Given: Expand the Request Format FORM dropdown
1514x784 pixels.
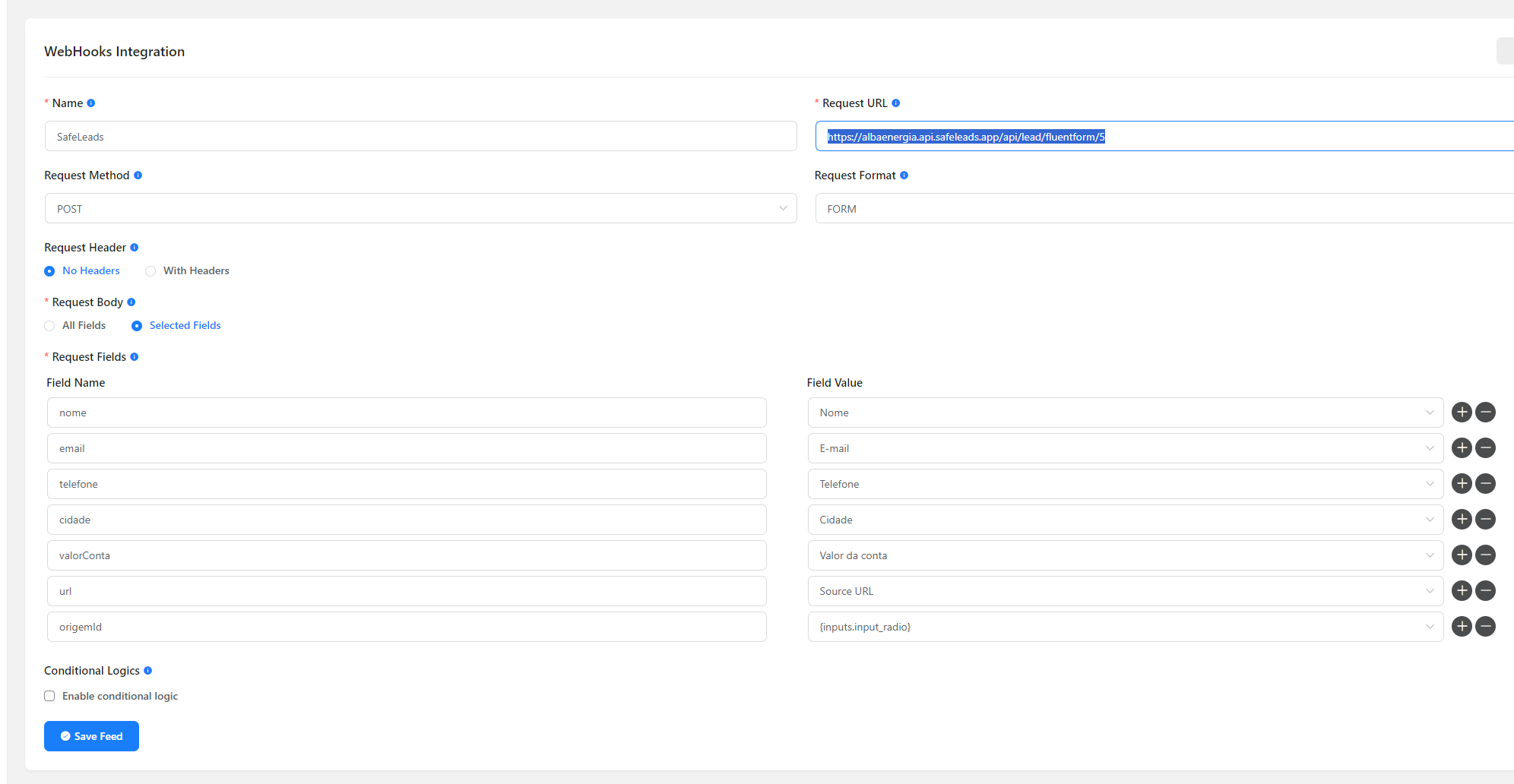Looking at the screenshot, I should click(1163, 209).
